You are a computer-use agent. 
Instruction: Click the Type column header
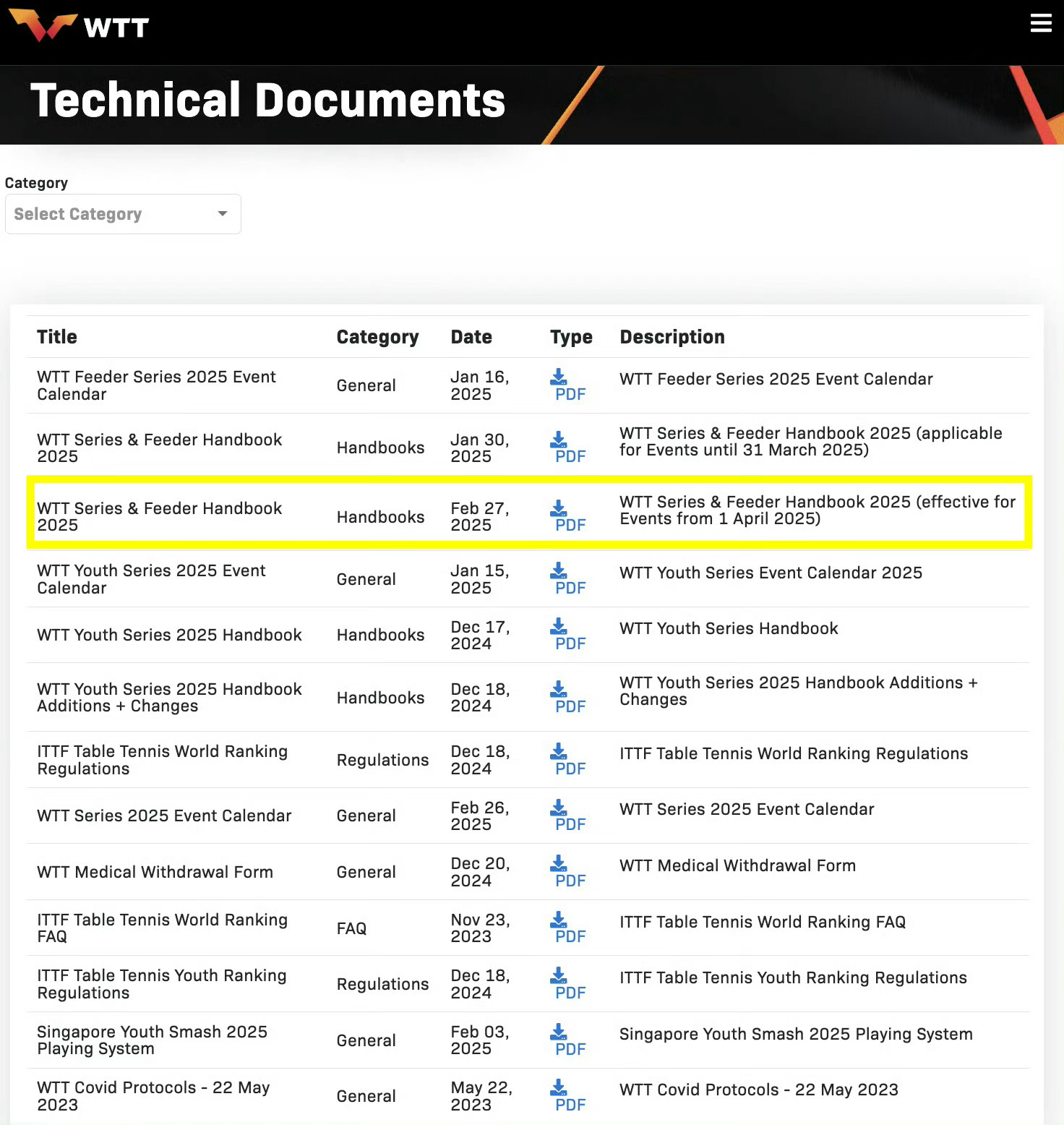pos(571,337)
